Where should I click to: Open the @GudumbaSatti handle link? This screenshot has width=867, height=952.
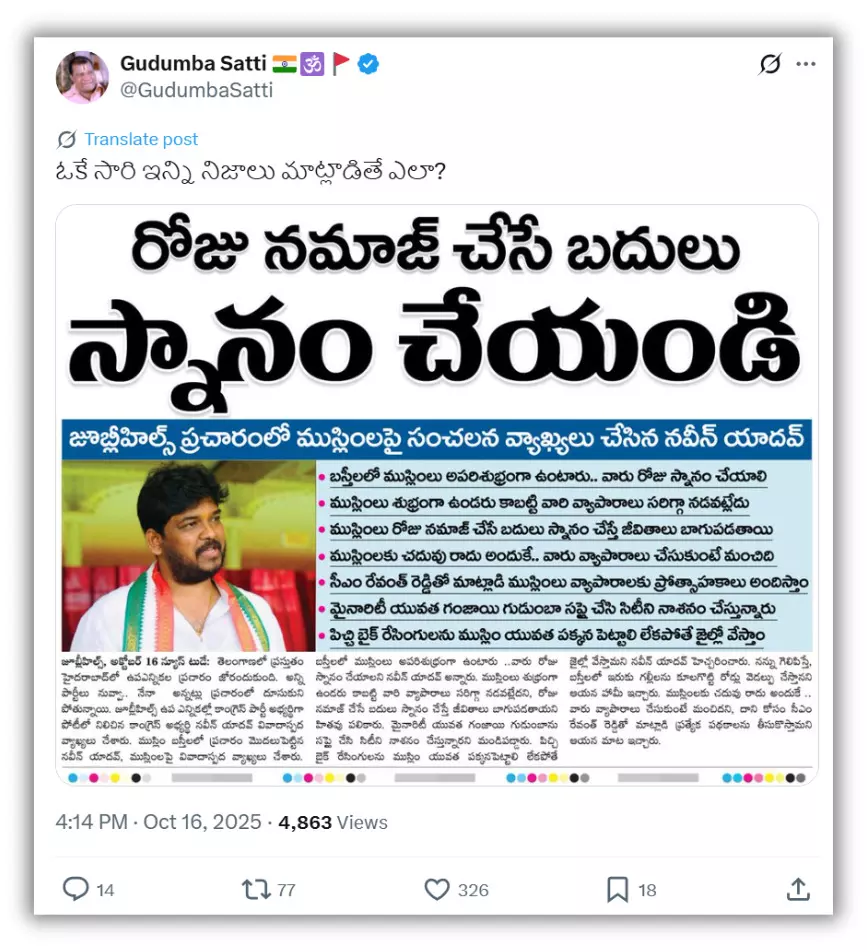[197, 90]
